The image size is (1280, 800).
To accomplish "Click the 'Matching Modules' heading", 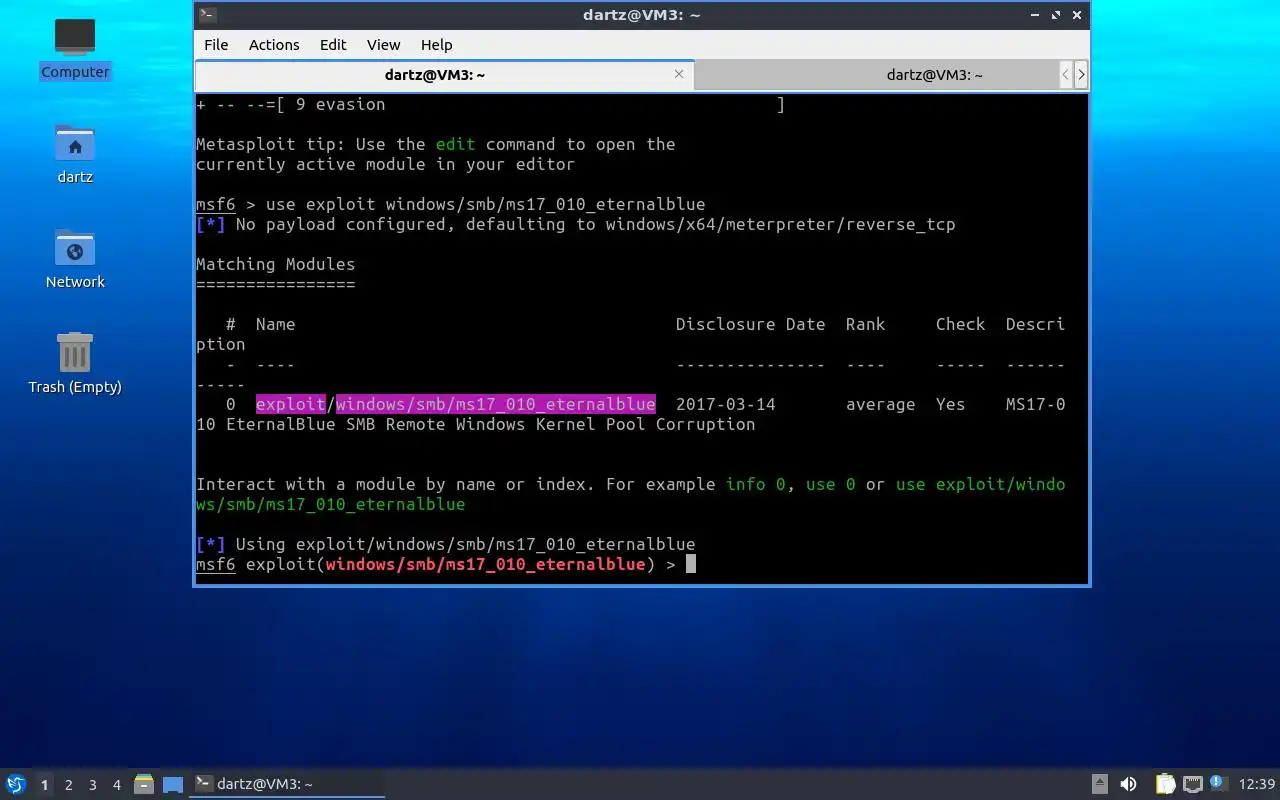I will (x=276, y=264).
